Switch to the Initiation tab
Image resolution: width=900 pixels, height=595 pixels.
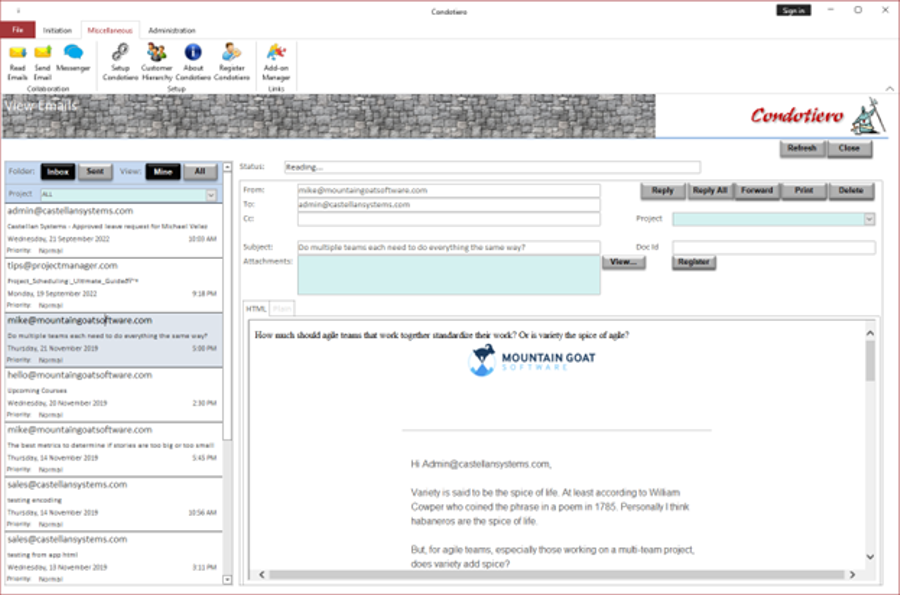(x=57, y=30)
